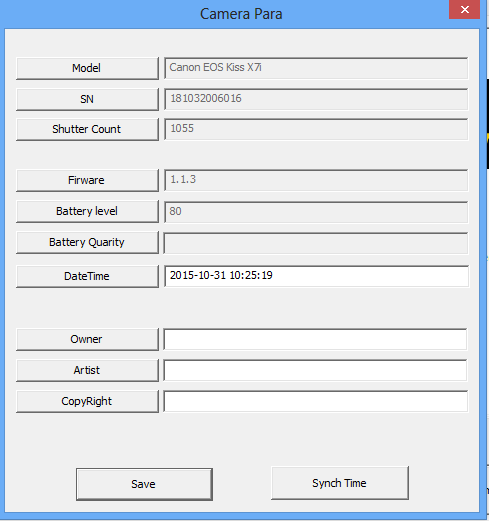This screenshot has height=521, width=489.
Task: Click the Battery Quarity button
Action: tap(87, 242)
